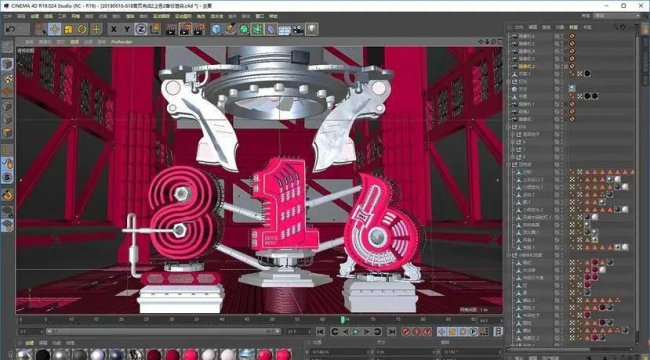Screen dimensions: 650x360
Task: Click Record Active Objects button
Action: [406, 331]
